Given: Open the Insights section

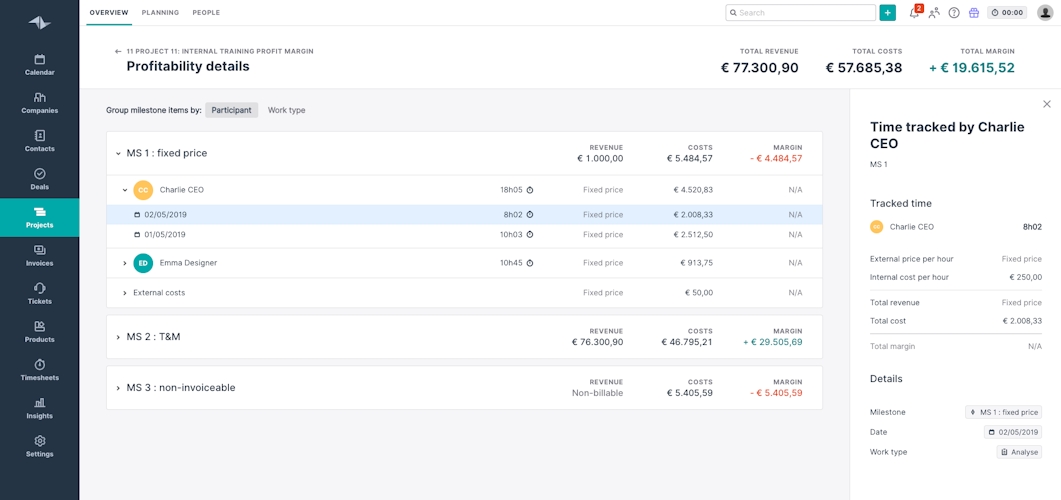Looking at the screenshot, I should click(39, 407).
